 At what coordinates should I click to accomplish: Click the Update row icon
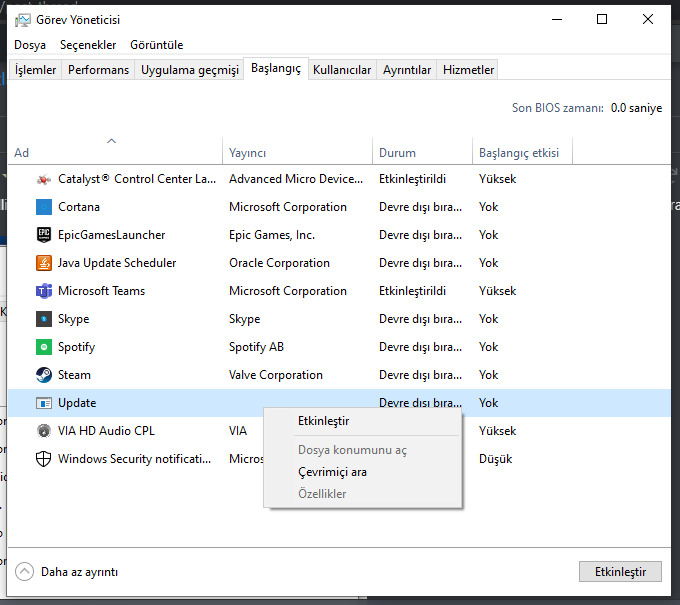(44, 403)
